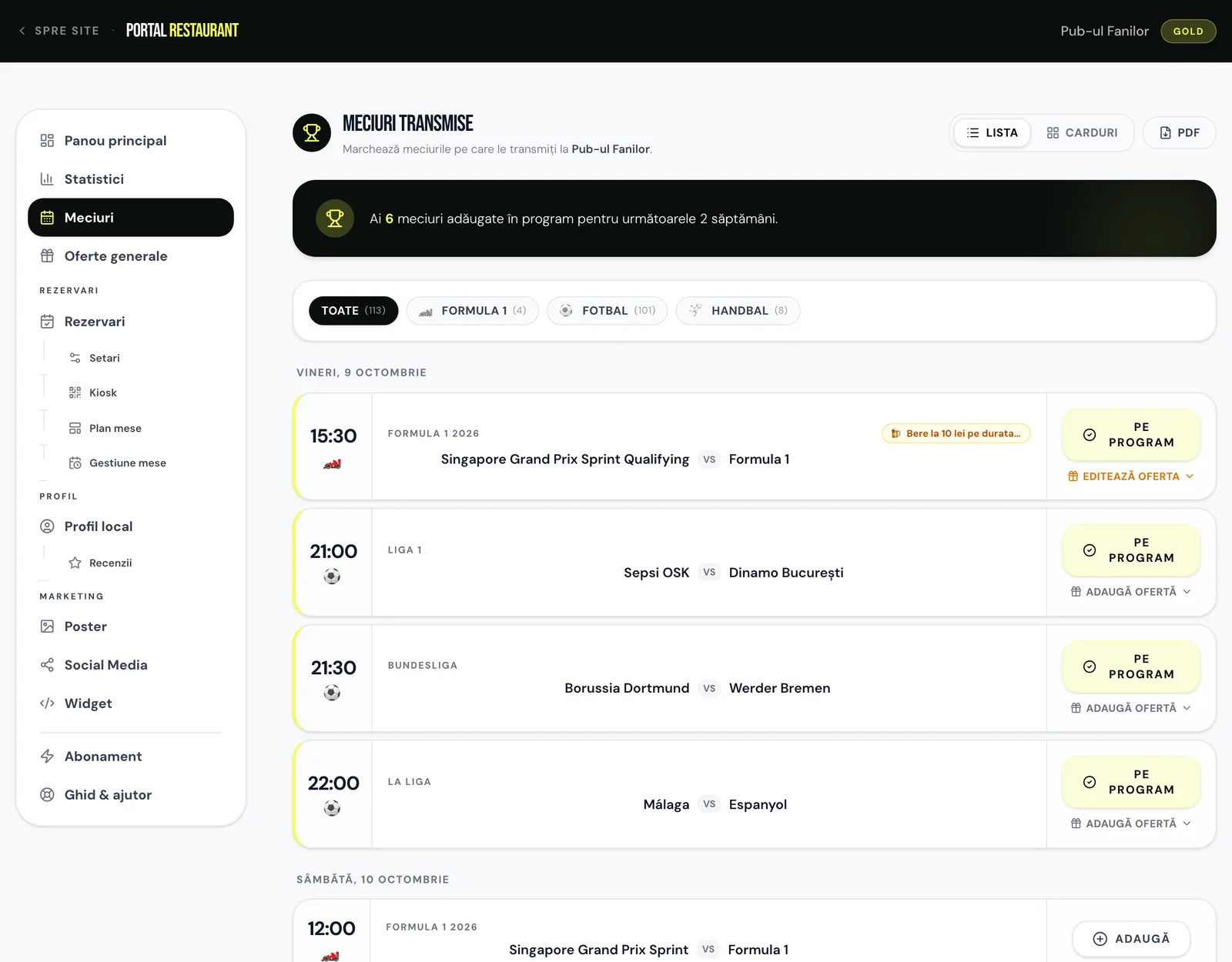Click the GOLD plan badge
1232x962 pixels.
pyautogui.click(x=1188, y=32)
